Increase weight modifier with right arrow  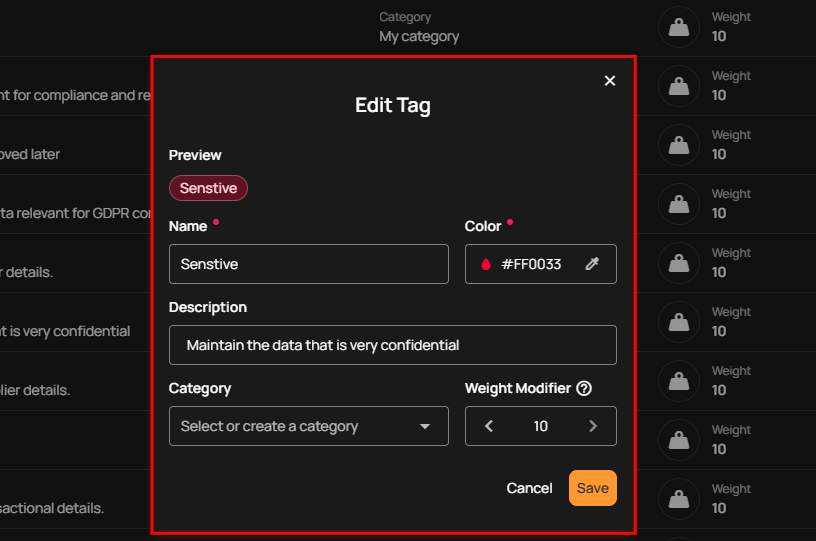click(593, 426)
